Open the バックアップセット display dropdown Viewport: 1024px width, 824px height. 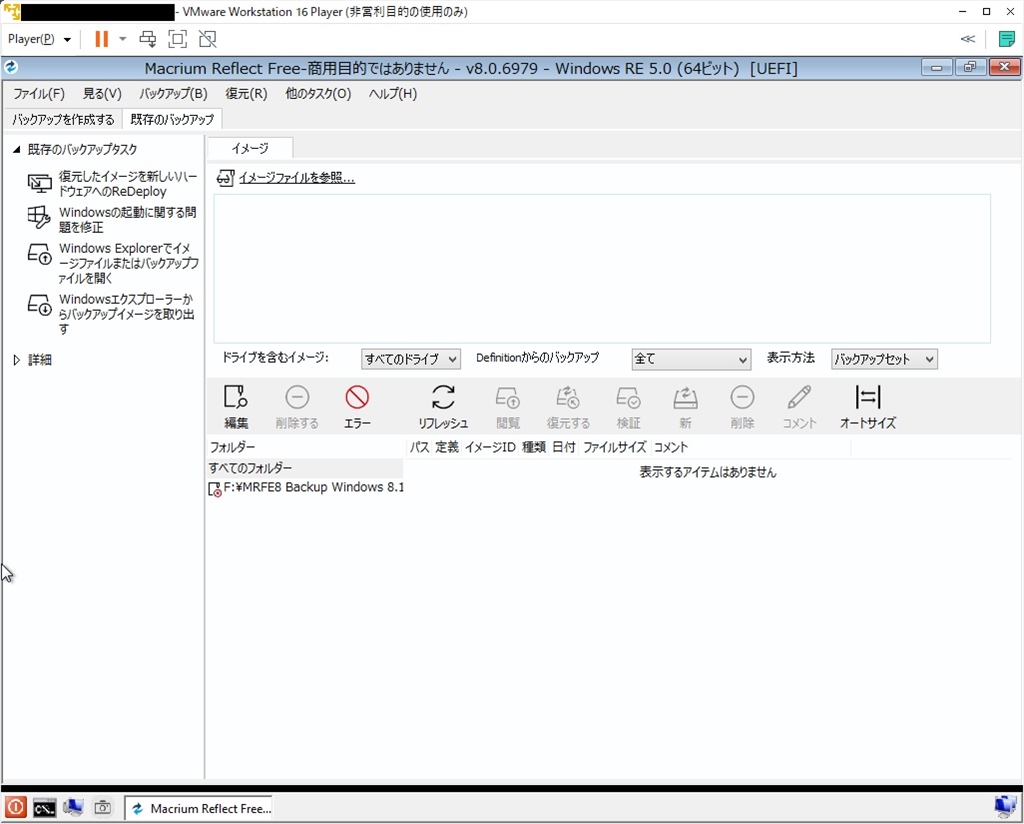[884, 359]
